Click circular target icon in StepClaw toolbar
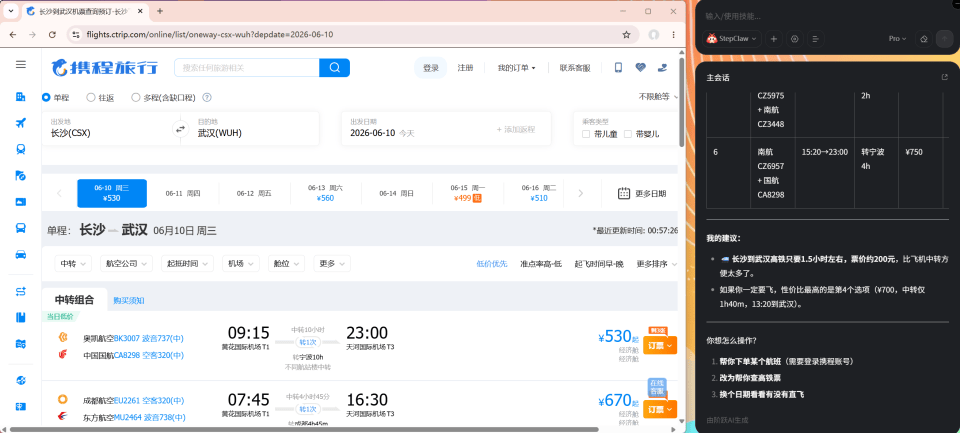 pos(795,39)
